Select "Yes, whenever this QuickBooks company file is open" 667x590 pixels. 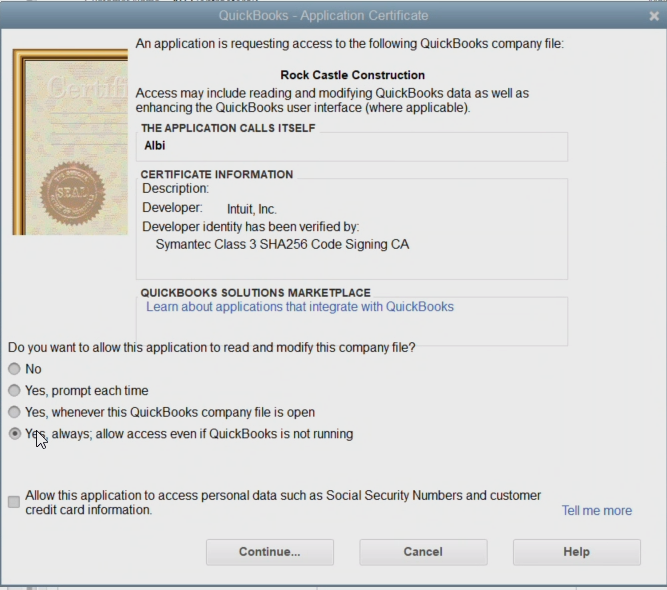tap(14, 412)
